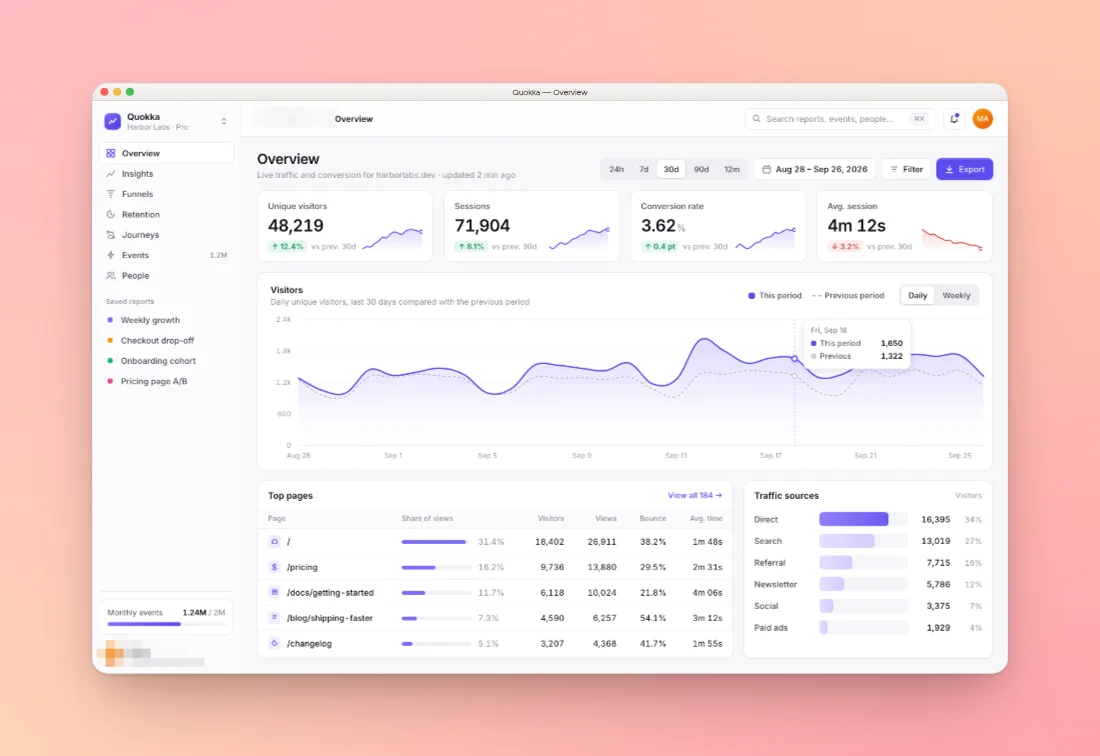Screen dimensions: 1100x756
Task: Click the Insights sidebar icon
Action: [111, 174]
